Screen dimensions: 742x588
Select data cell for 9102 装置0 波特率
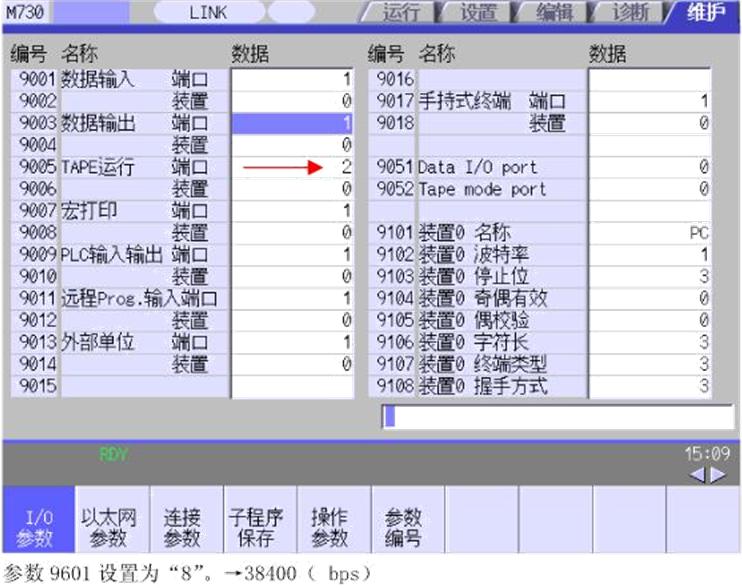tap(650, 255)
